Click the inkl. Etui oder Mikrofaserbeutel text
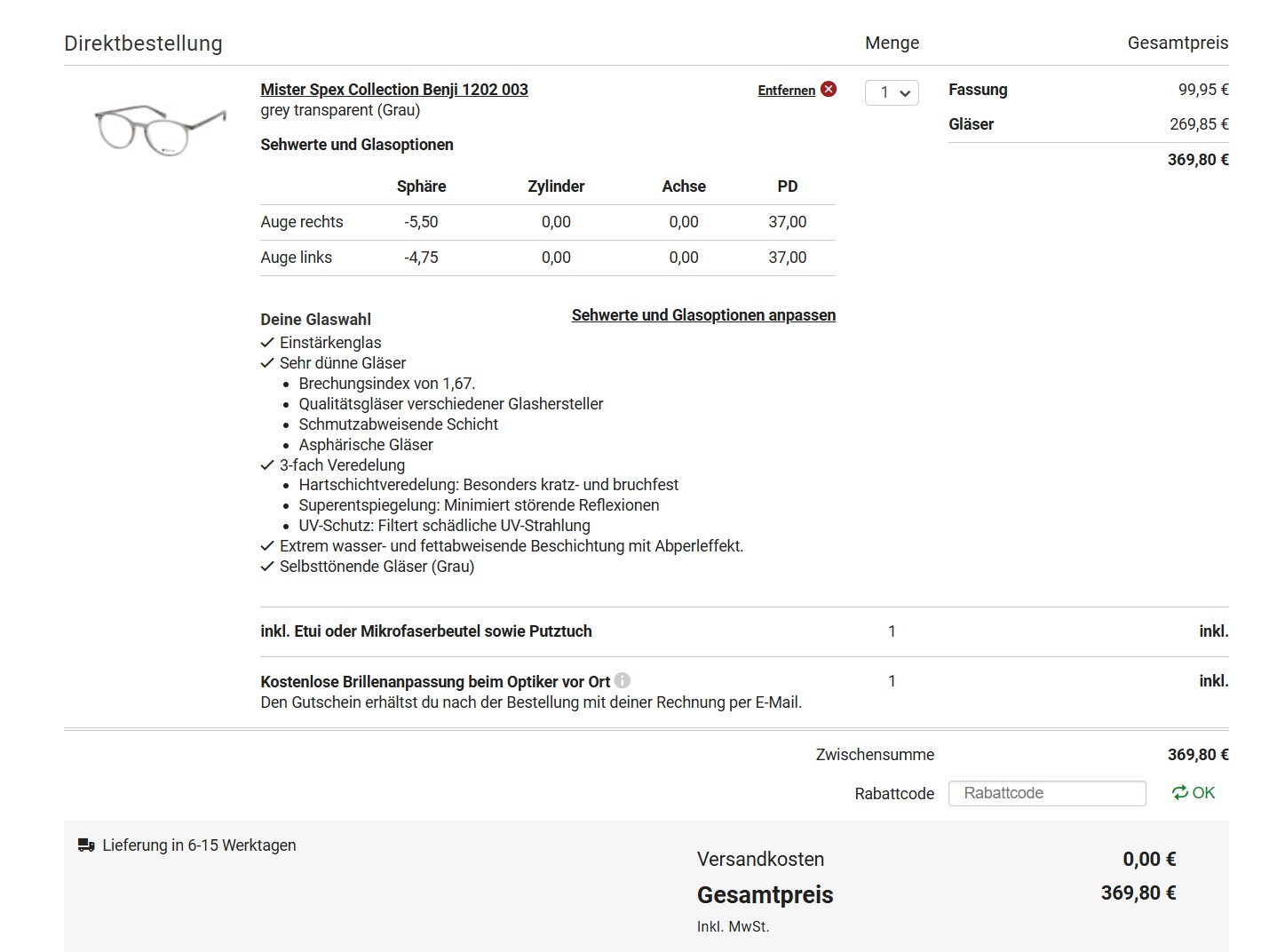 (x=426, y=631)
